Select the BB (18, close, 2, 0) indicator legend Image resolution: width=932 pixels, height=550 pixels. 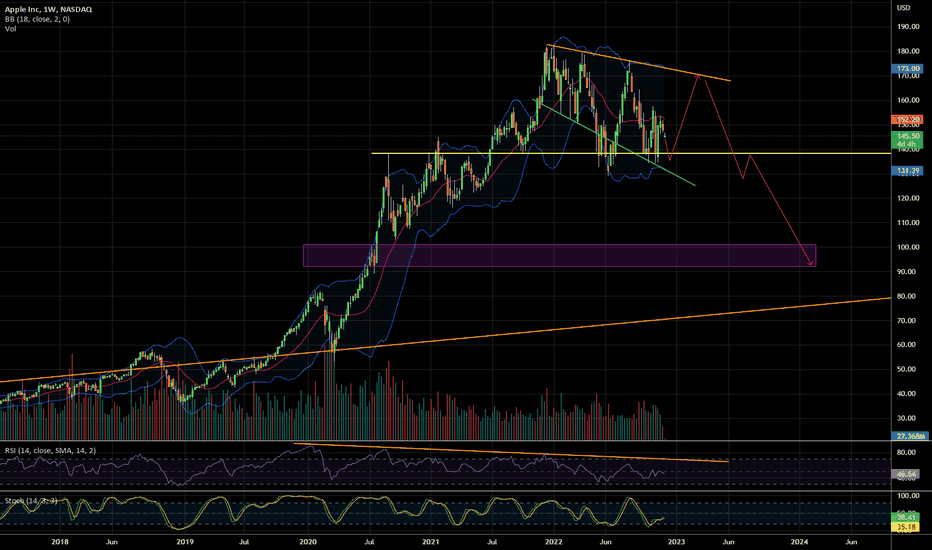click(37, 19)
